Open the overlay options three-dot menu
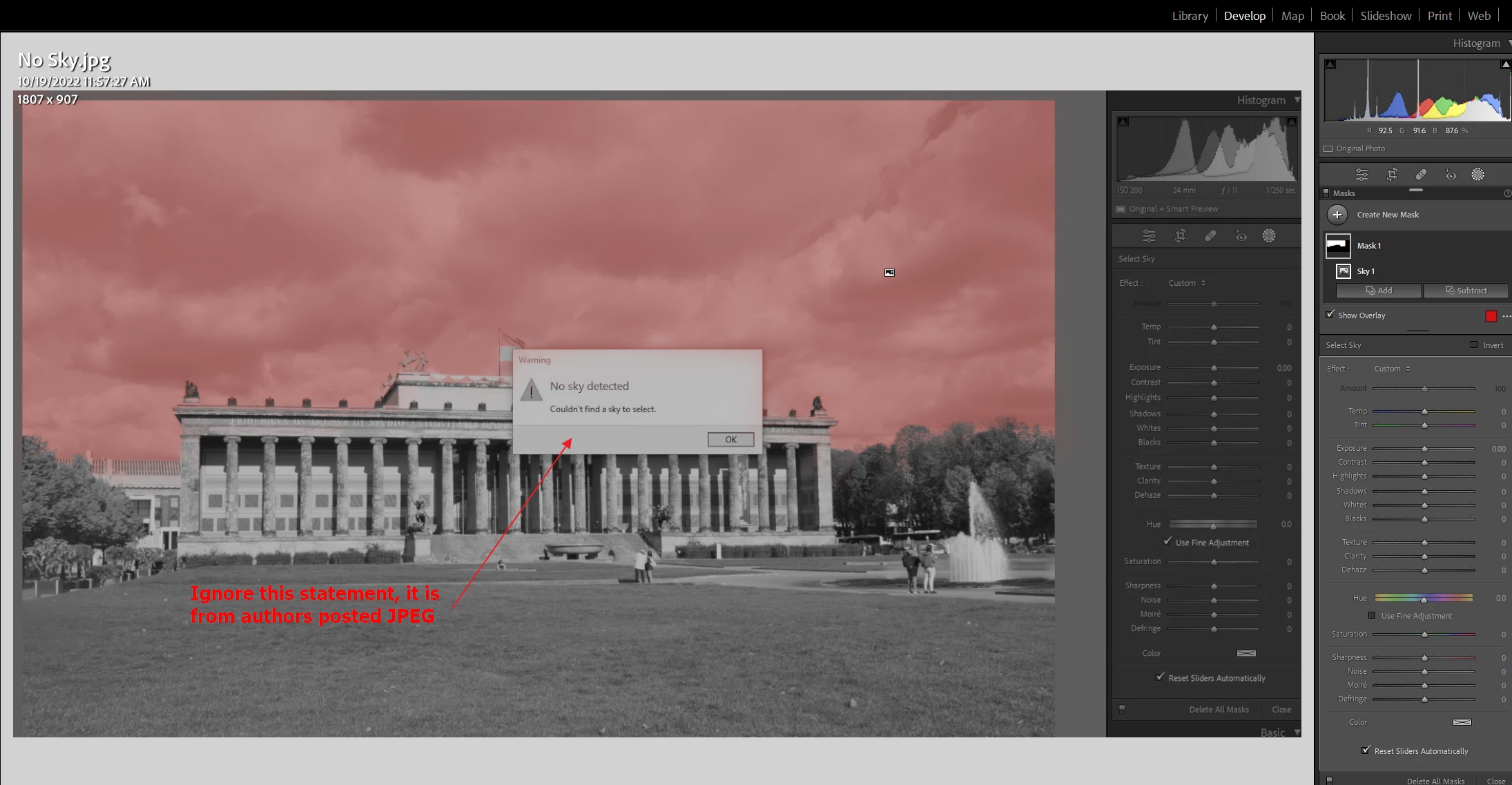This screenshot has height=785, width=1512. (1506, 316)
